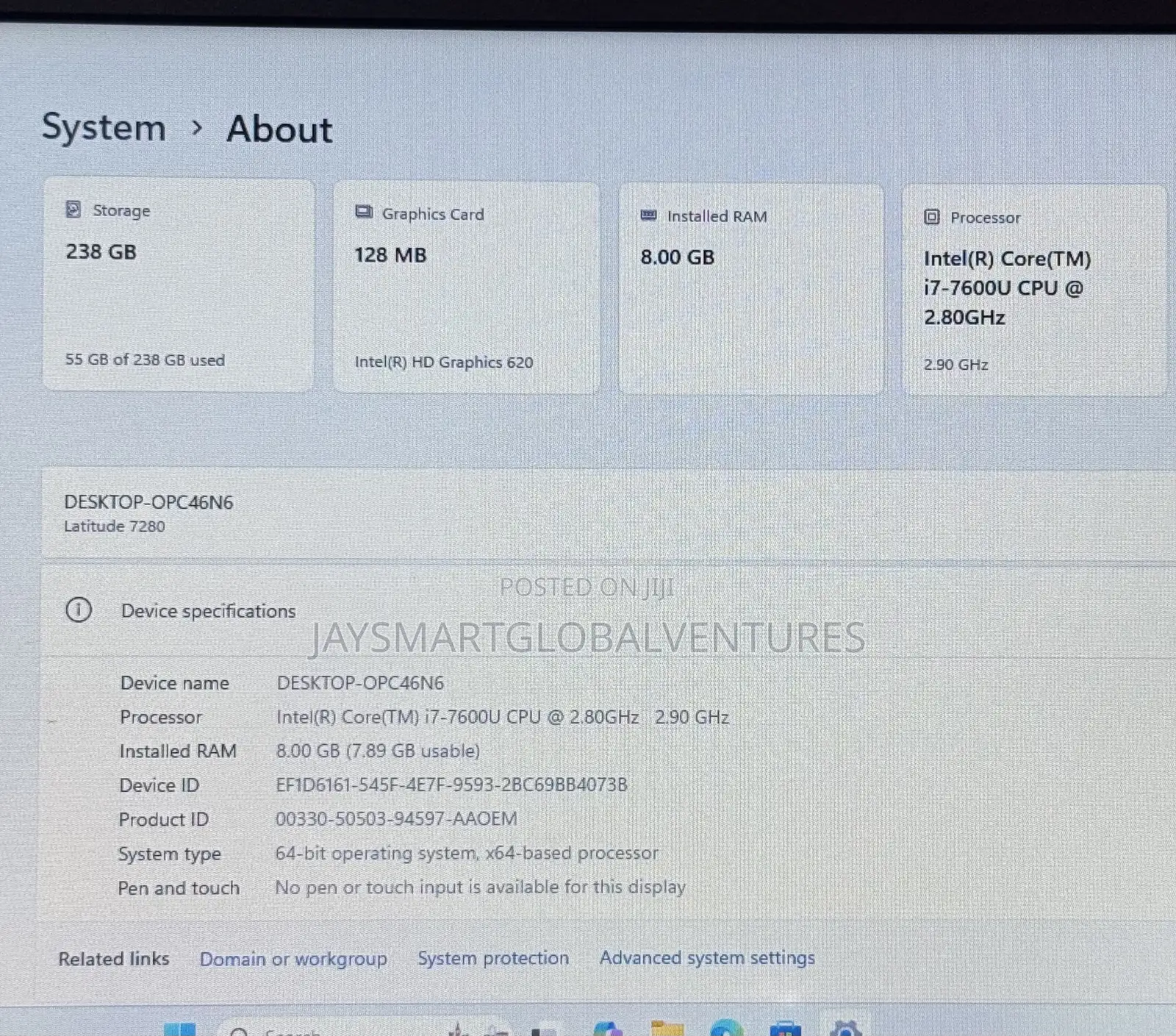1176x1036 pixels.
Task: Click 'Intel(R) HD Graphics 620' text
Action: point(444,362)
